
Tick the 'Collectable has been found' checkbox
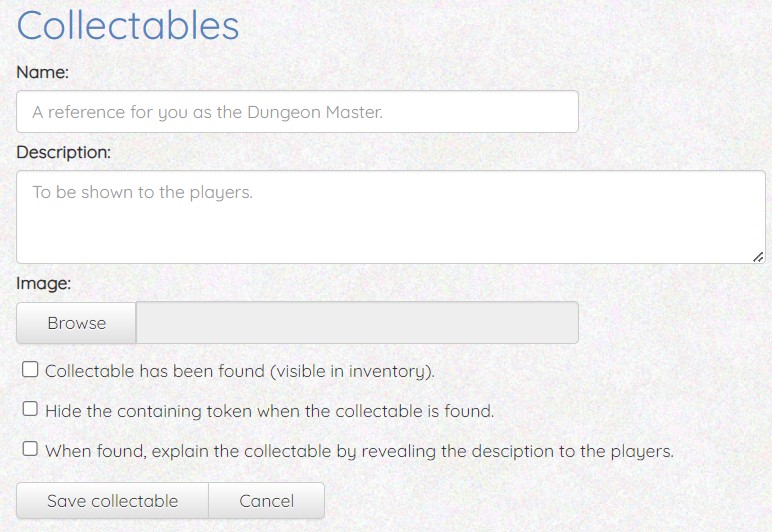click(30, 370)
